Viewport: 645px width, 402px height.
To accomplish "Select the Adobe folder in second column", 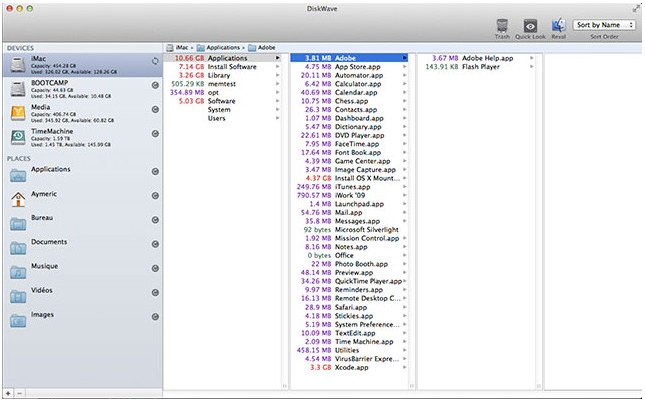I will 349,58.
